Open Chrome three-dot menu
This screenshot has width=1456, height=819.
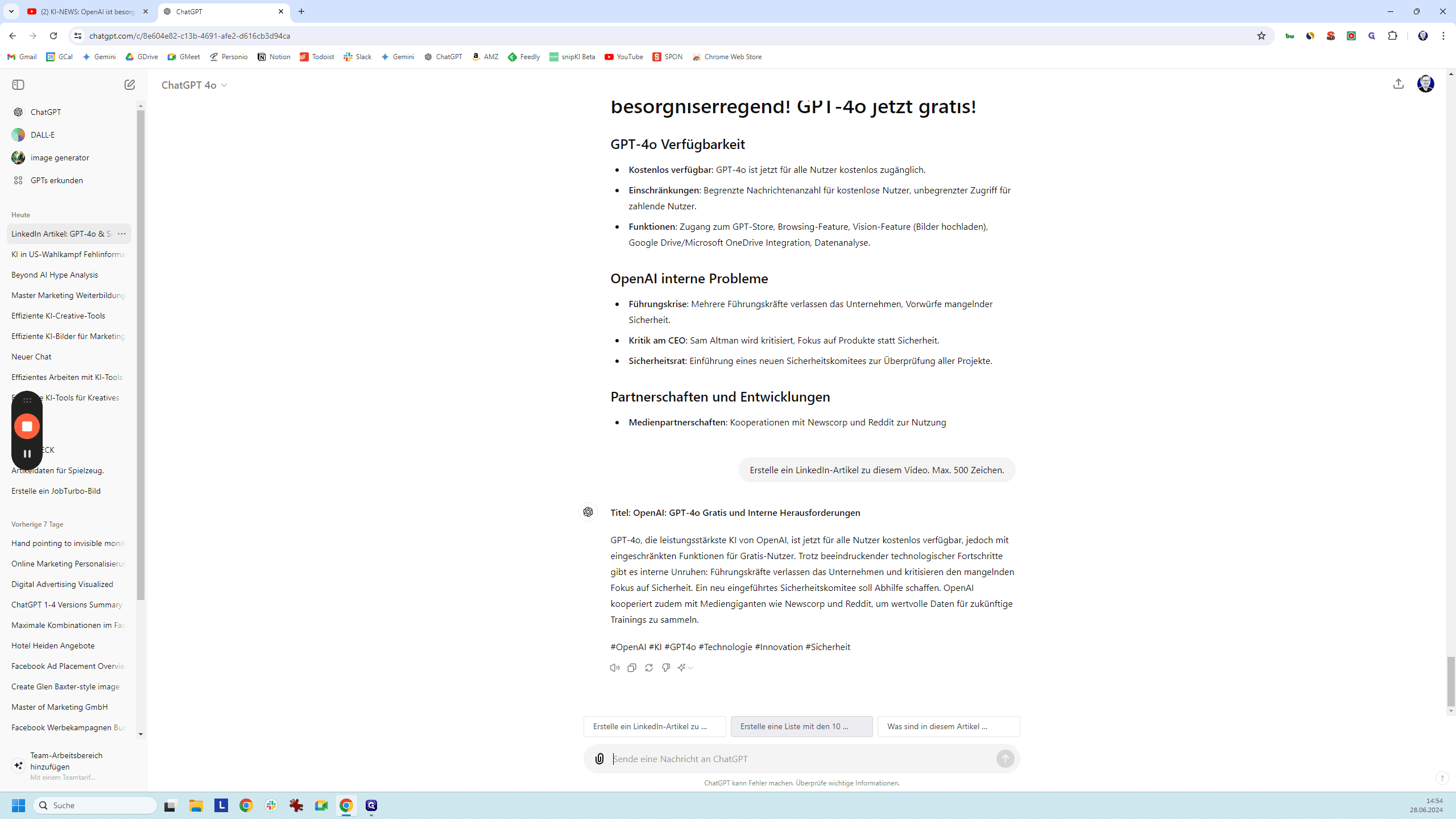tap(1443, 36)
